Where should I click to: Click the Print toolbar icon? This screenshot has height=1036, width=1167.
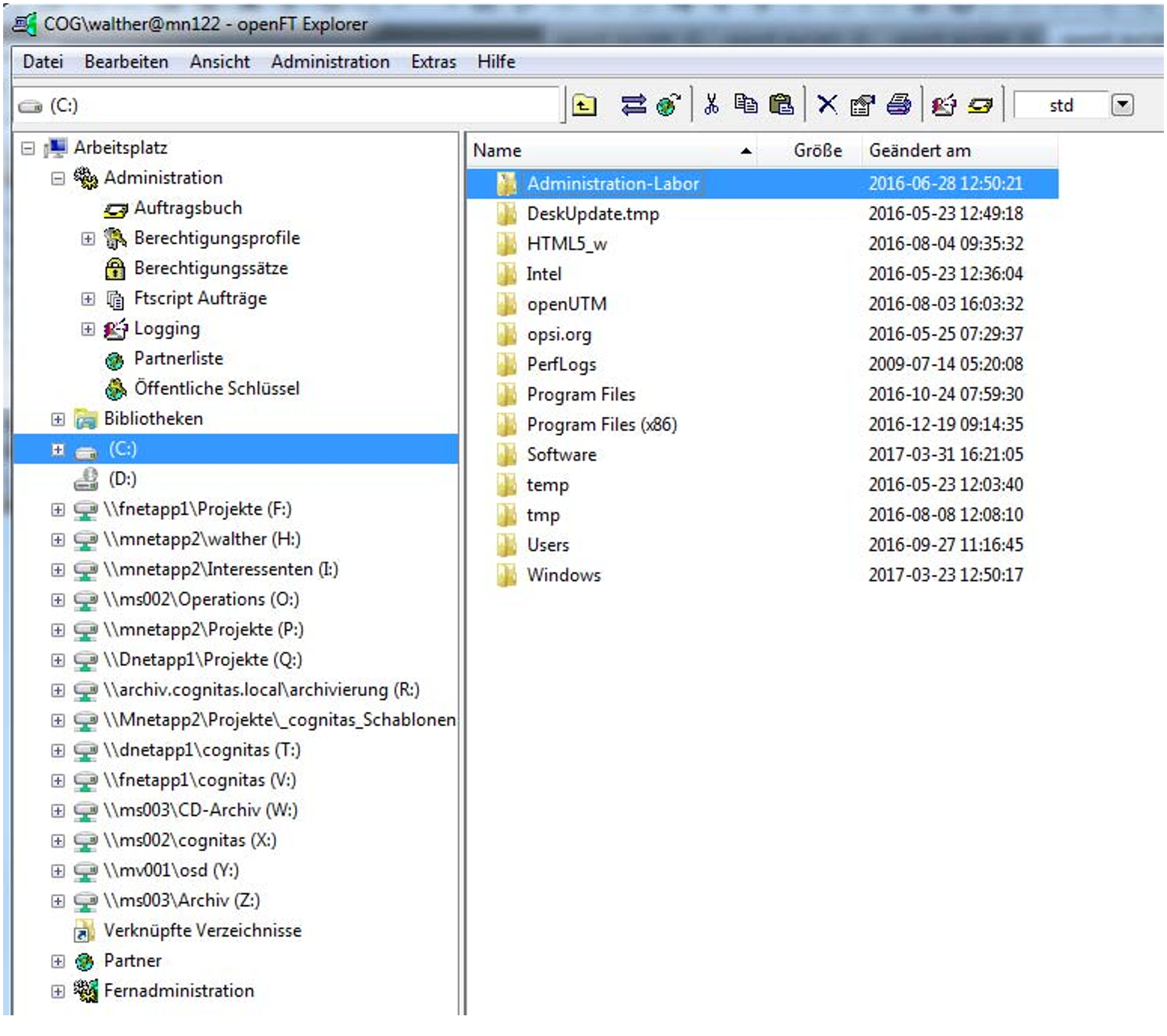coord(898,105)
